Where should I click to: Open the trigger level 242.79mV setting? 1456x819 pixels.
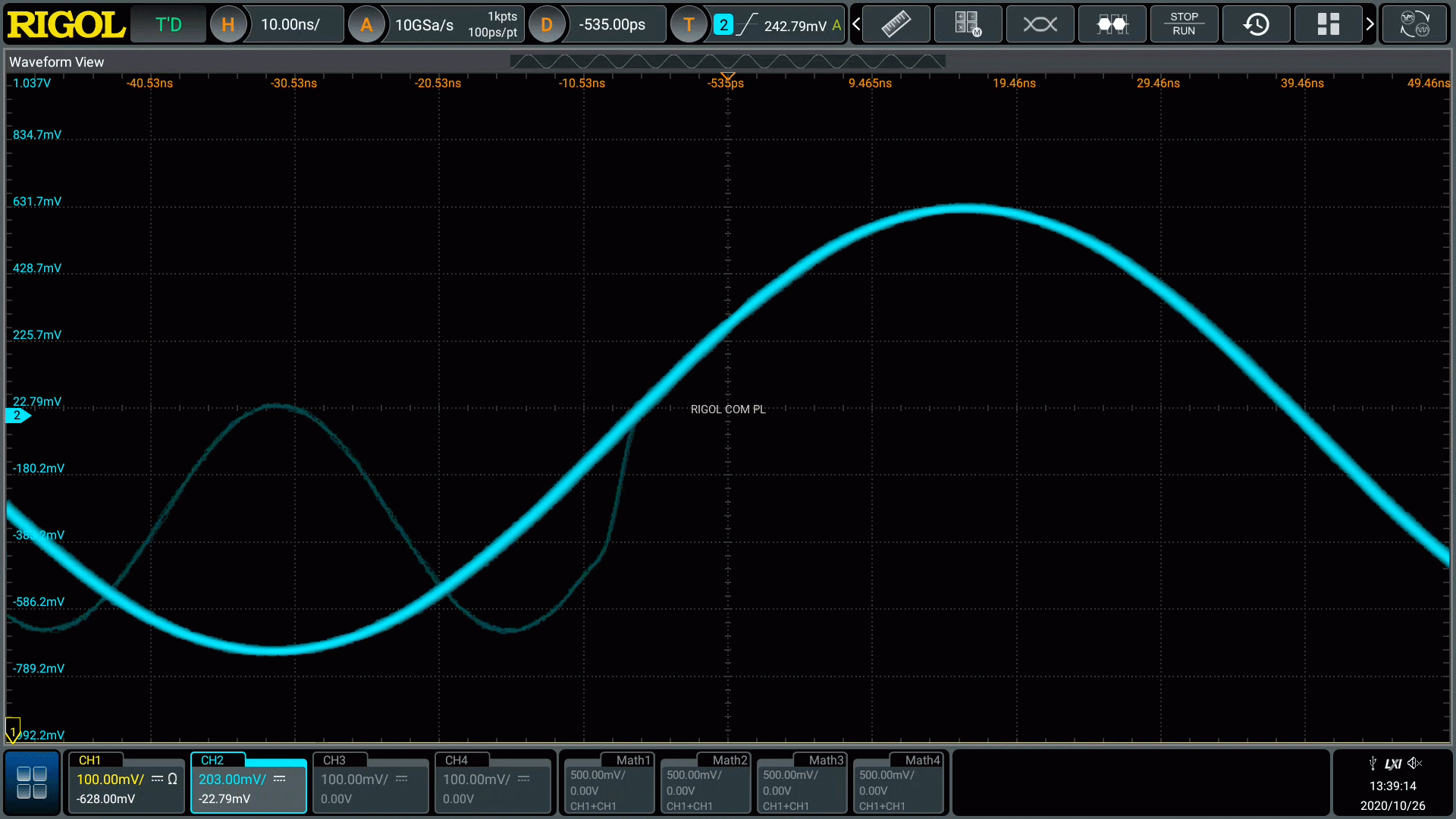pos(794,26)
